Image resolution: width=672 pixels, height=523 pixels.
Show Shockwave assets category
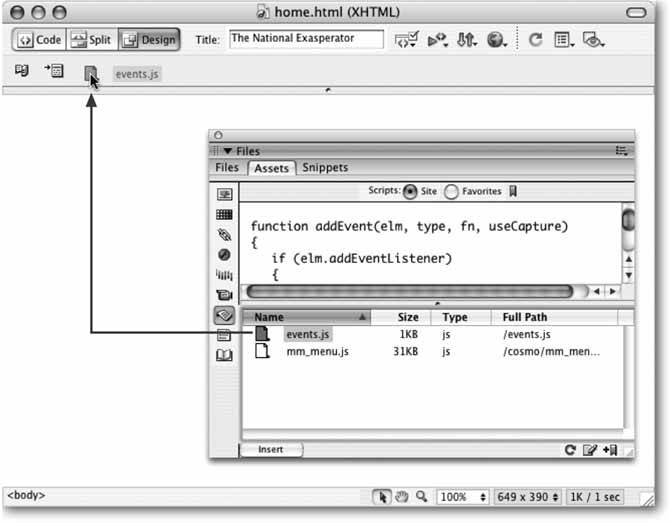[x=224, y=275]
